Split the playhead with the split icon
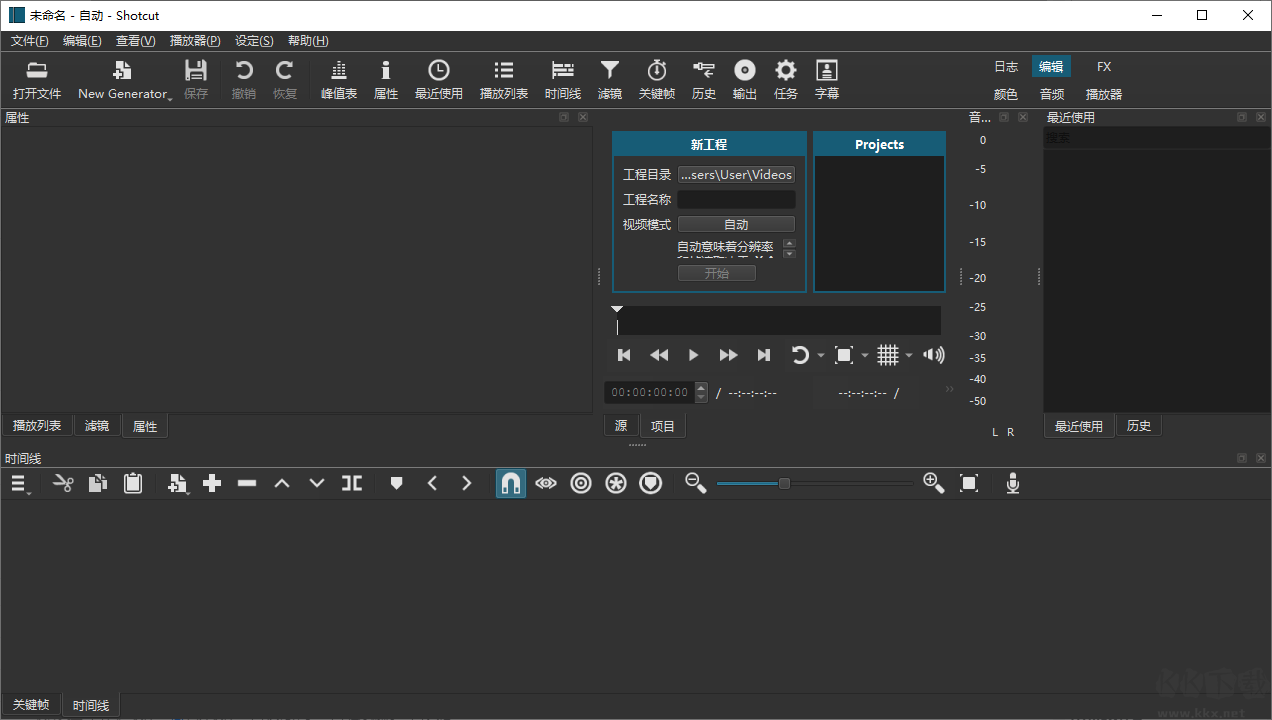This screenshot has height=720, width=1272. click(x=351, y=483)
